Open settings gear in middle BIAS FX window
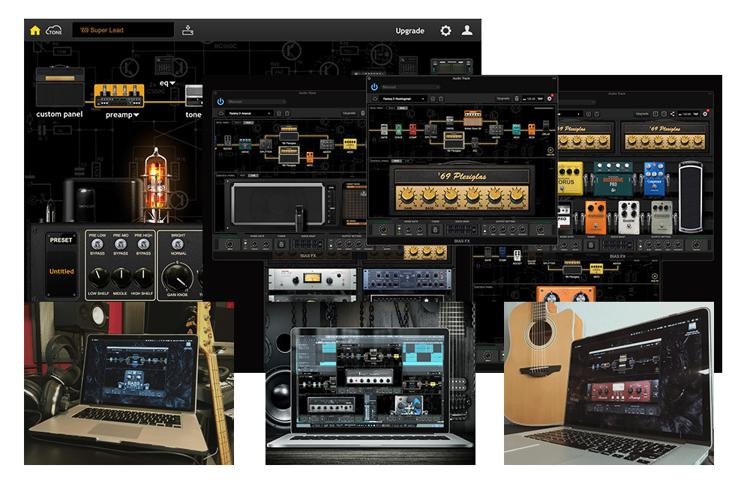This screenshot has width=750, height=486. (x=550, y=99)
